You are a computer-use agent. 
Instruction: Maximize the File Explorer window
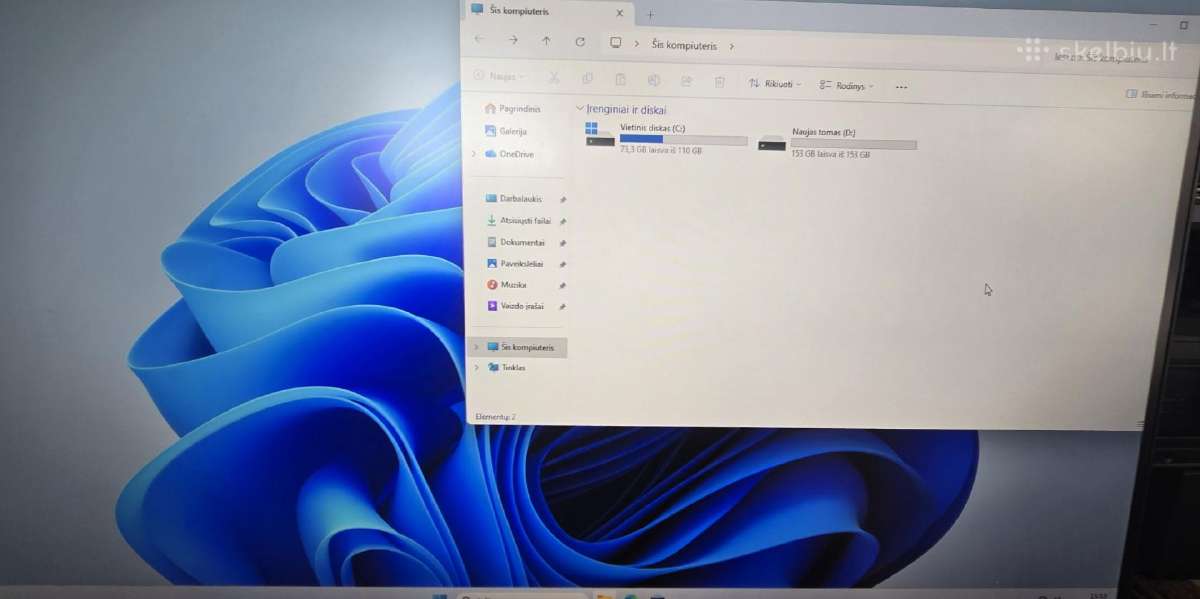(x=1184, y=24)
